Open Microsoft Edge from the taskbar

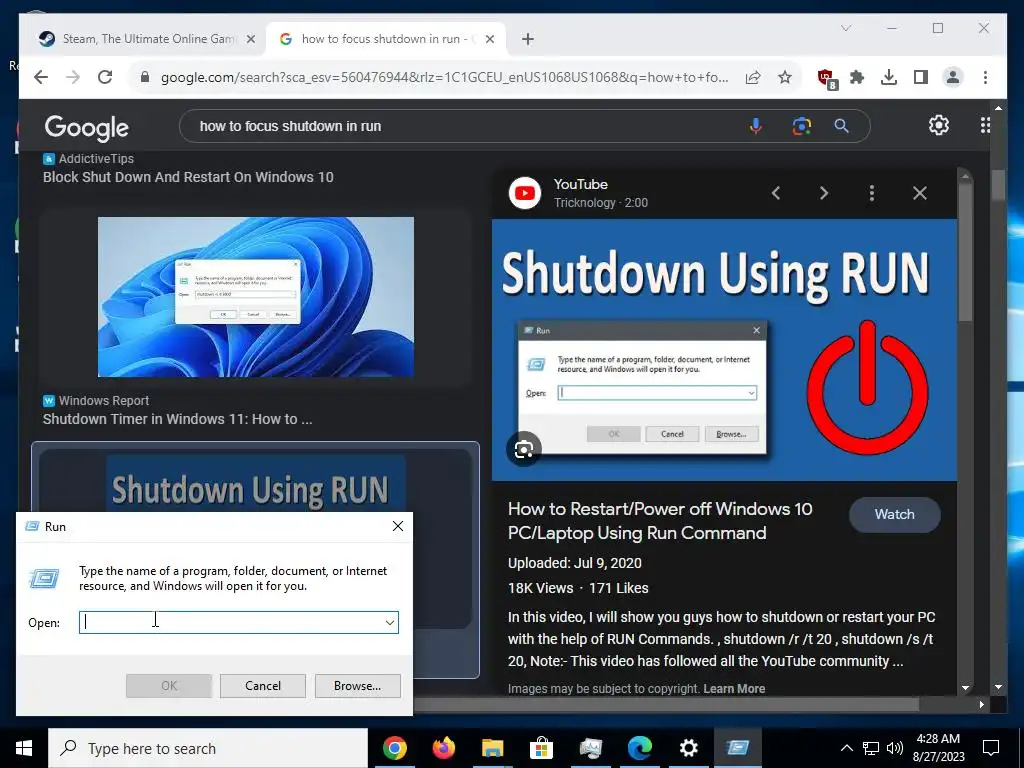click(639, 748)
